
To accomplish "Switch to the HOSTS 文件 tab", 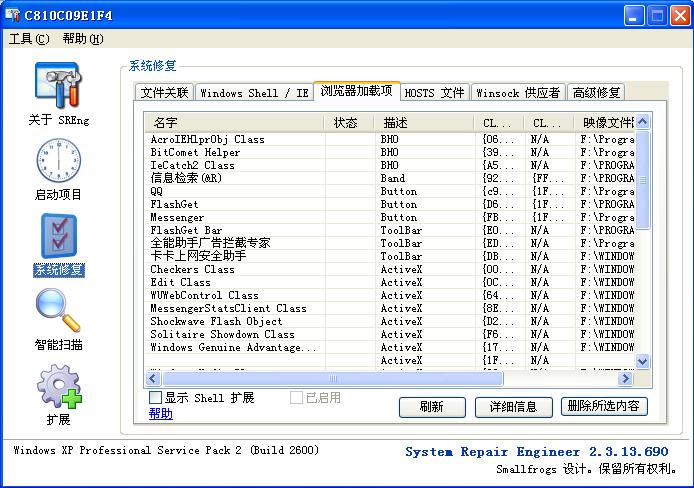I will click(435, 92).
